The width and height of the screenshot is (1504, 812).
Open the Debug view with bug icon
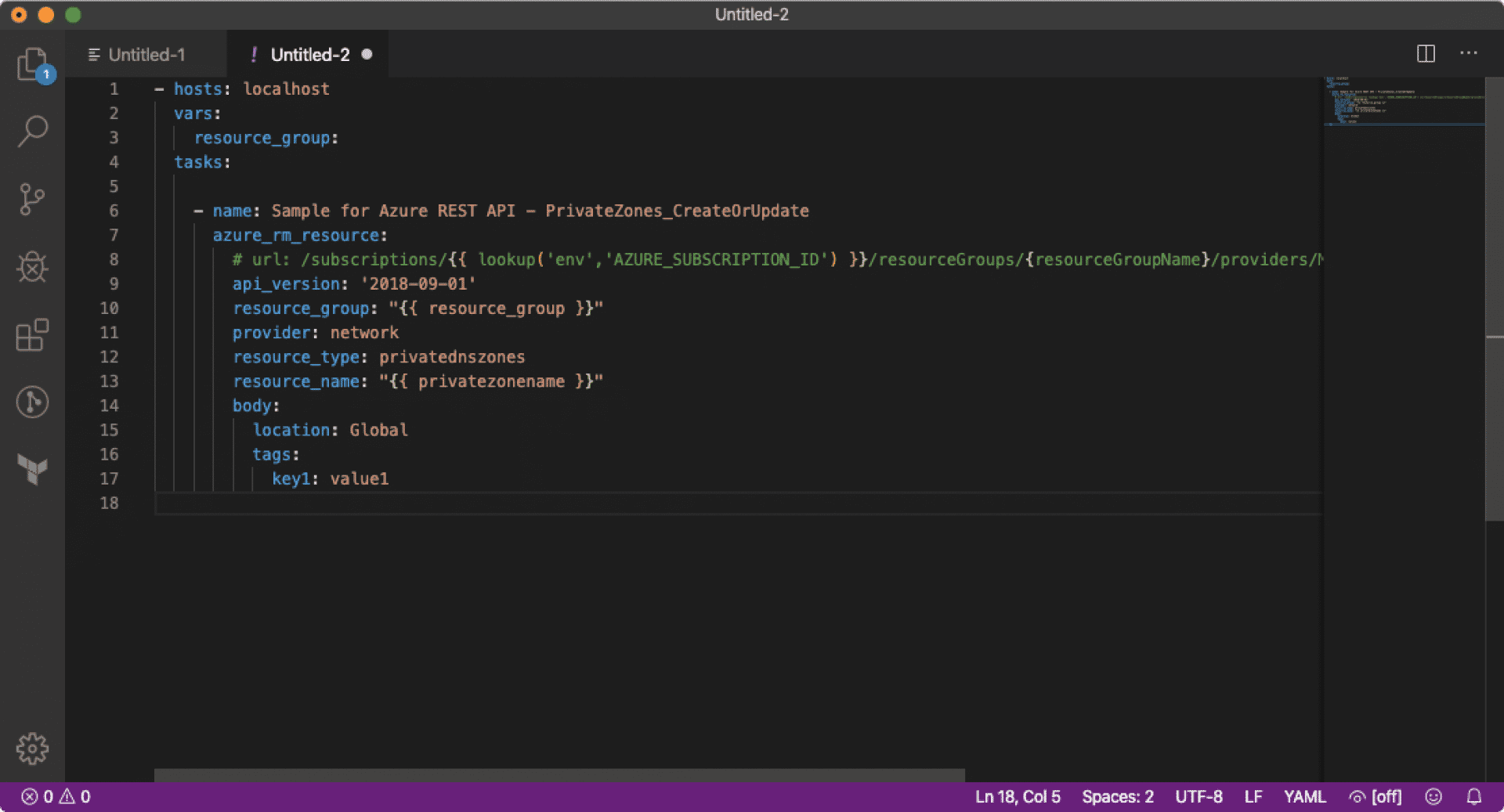[33, 267]
